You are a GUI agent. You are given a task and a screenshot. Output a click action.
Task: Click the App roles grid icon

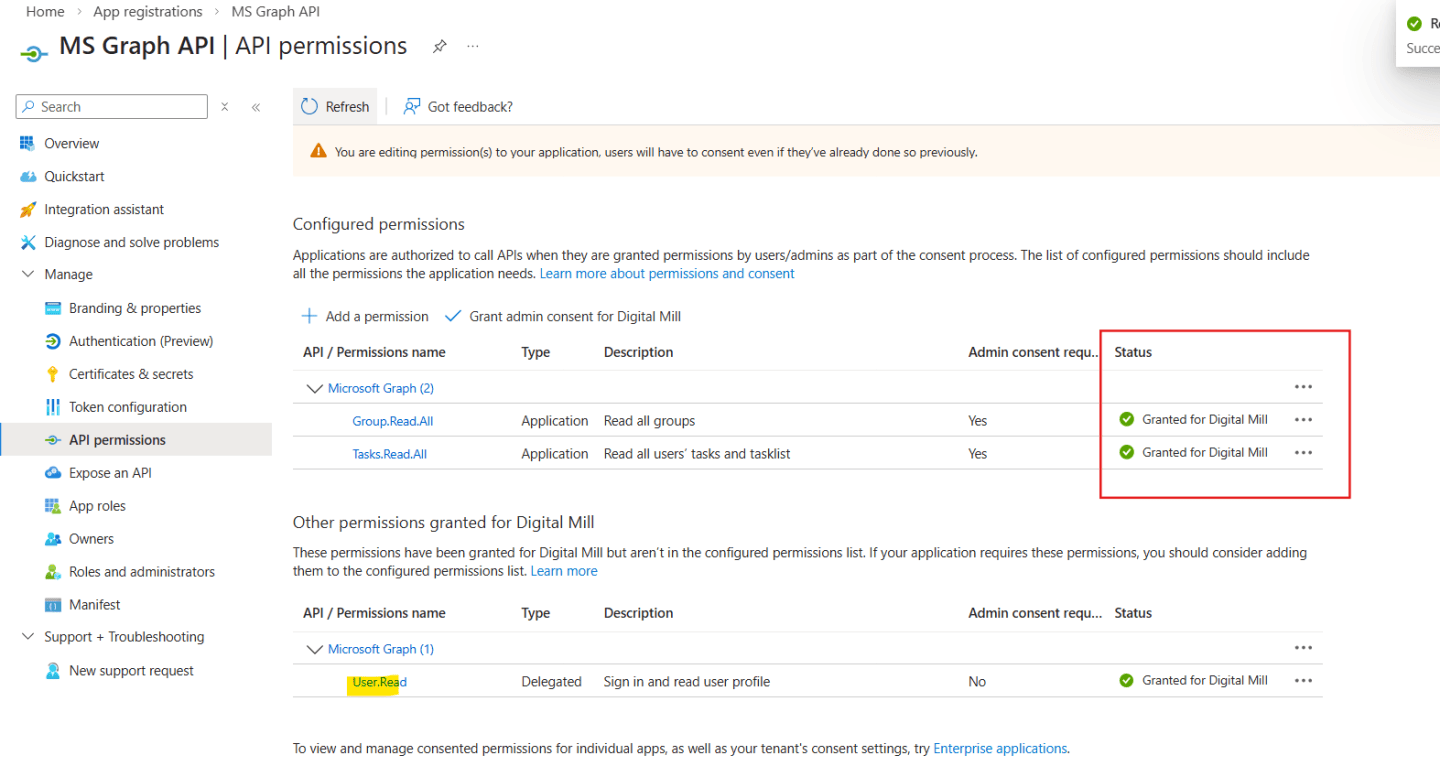click(x=53, y=506)
